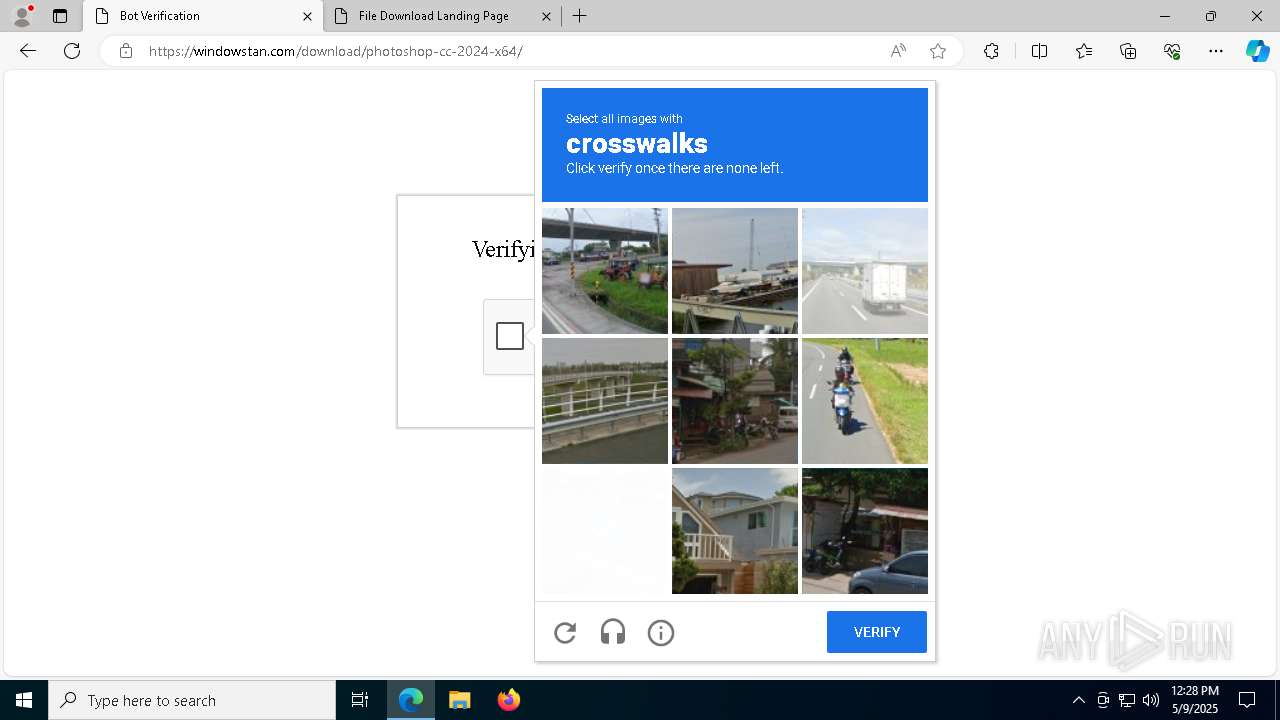The height and width of the screenshot is (720, 1280).
Task: Tick the bot verification checkbox
Action: click(x=510, y=336)
